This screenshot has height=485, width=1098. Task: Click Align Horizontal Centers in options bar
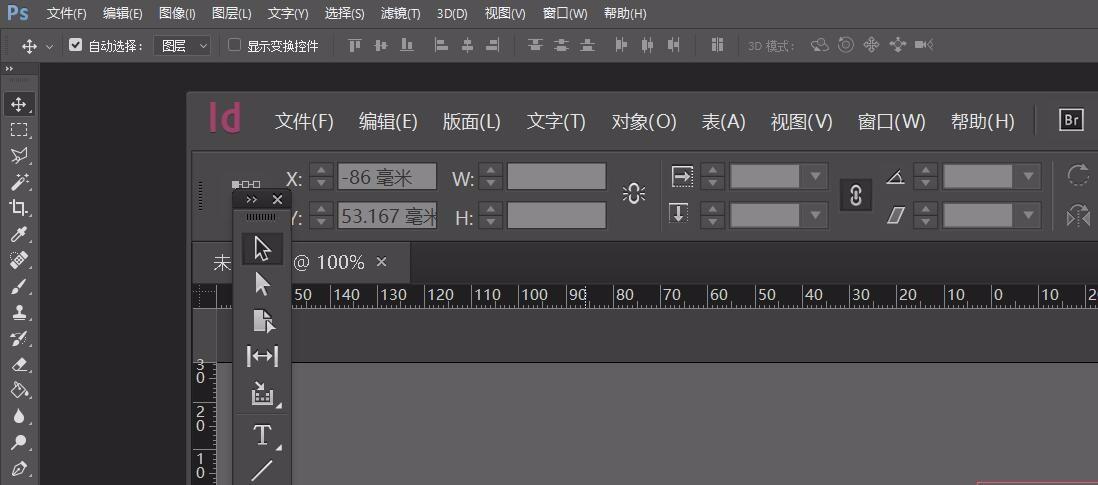point(467,45)
